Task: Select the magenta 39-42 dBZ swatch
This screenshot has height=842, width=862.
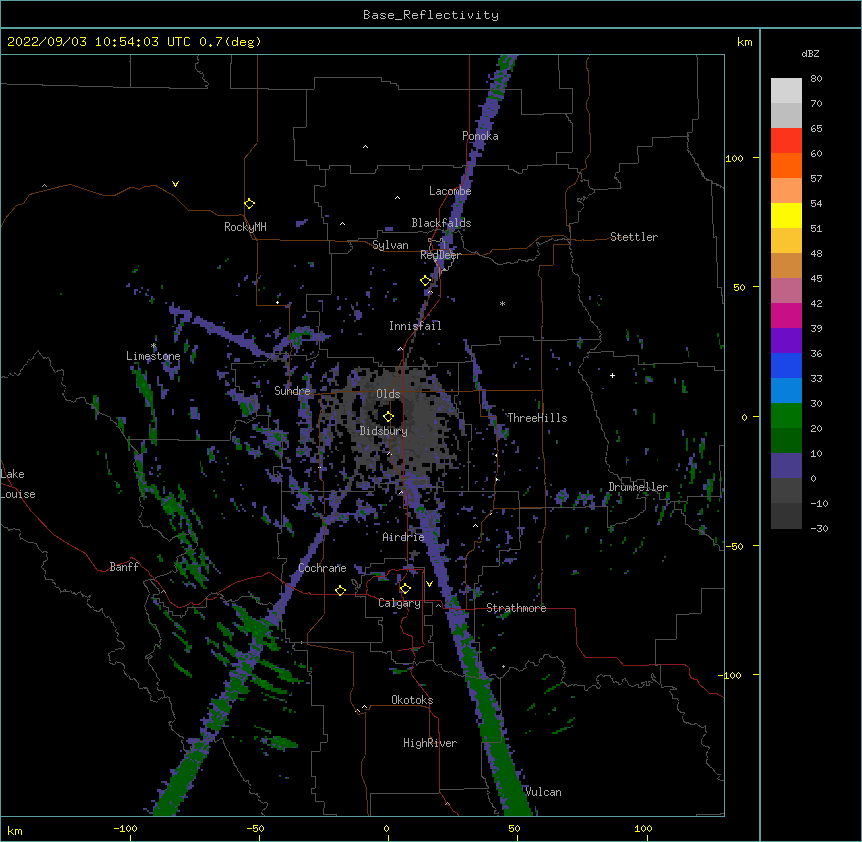Action: tap(786, 315)
